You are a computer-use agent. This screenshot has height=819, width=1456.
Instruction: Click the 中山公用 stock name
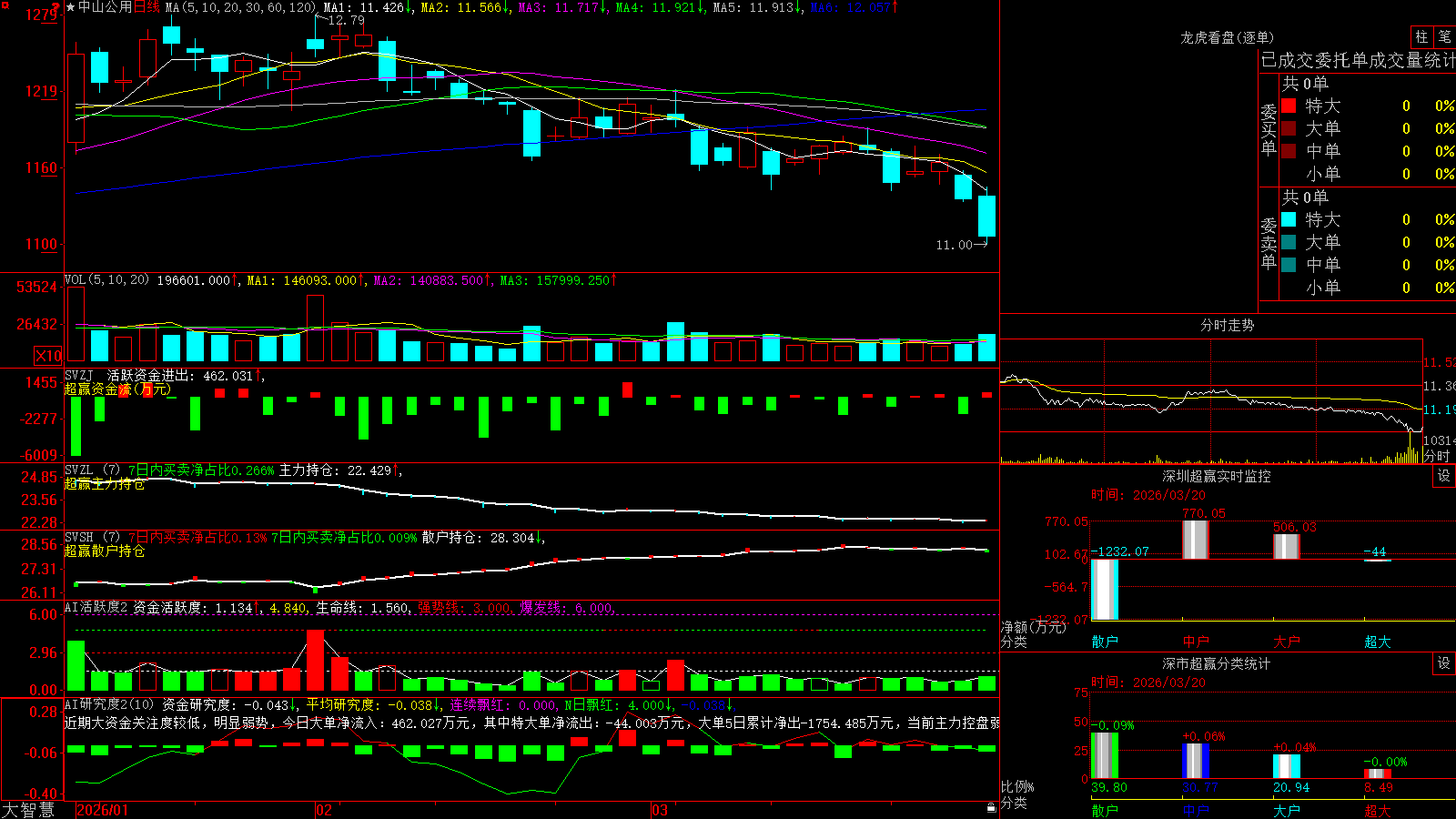(x=105, y=7)
